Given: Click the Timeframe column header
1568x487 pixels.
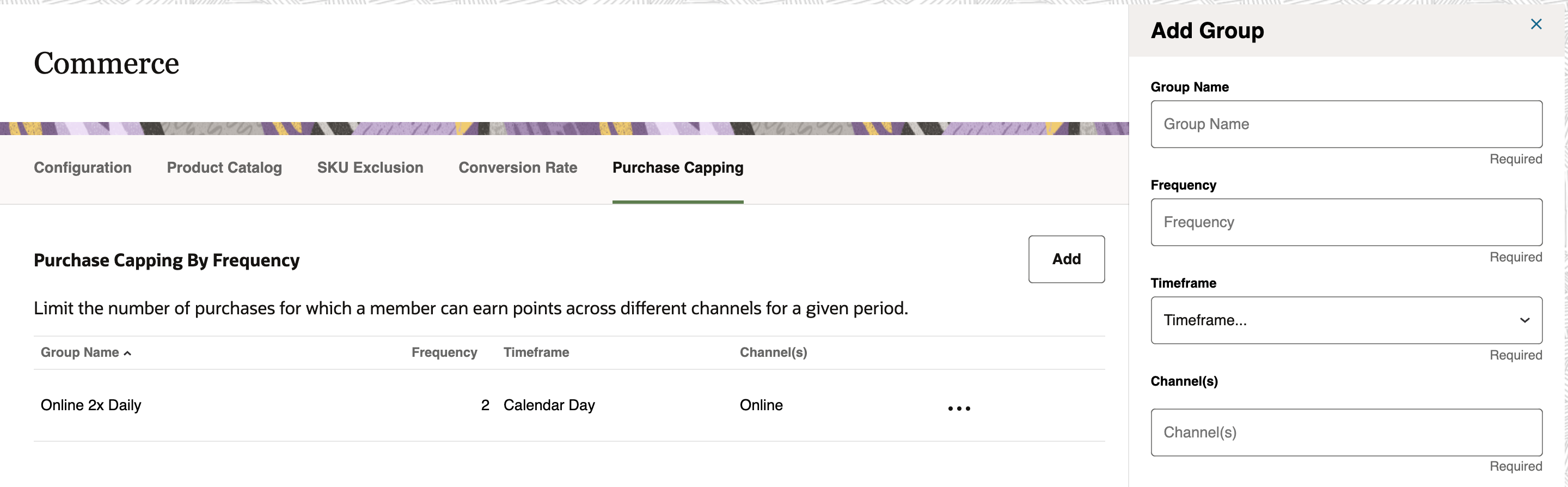Looking at the screenshot, I should click(x=536, y=352).
